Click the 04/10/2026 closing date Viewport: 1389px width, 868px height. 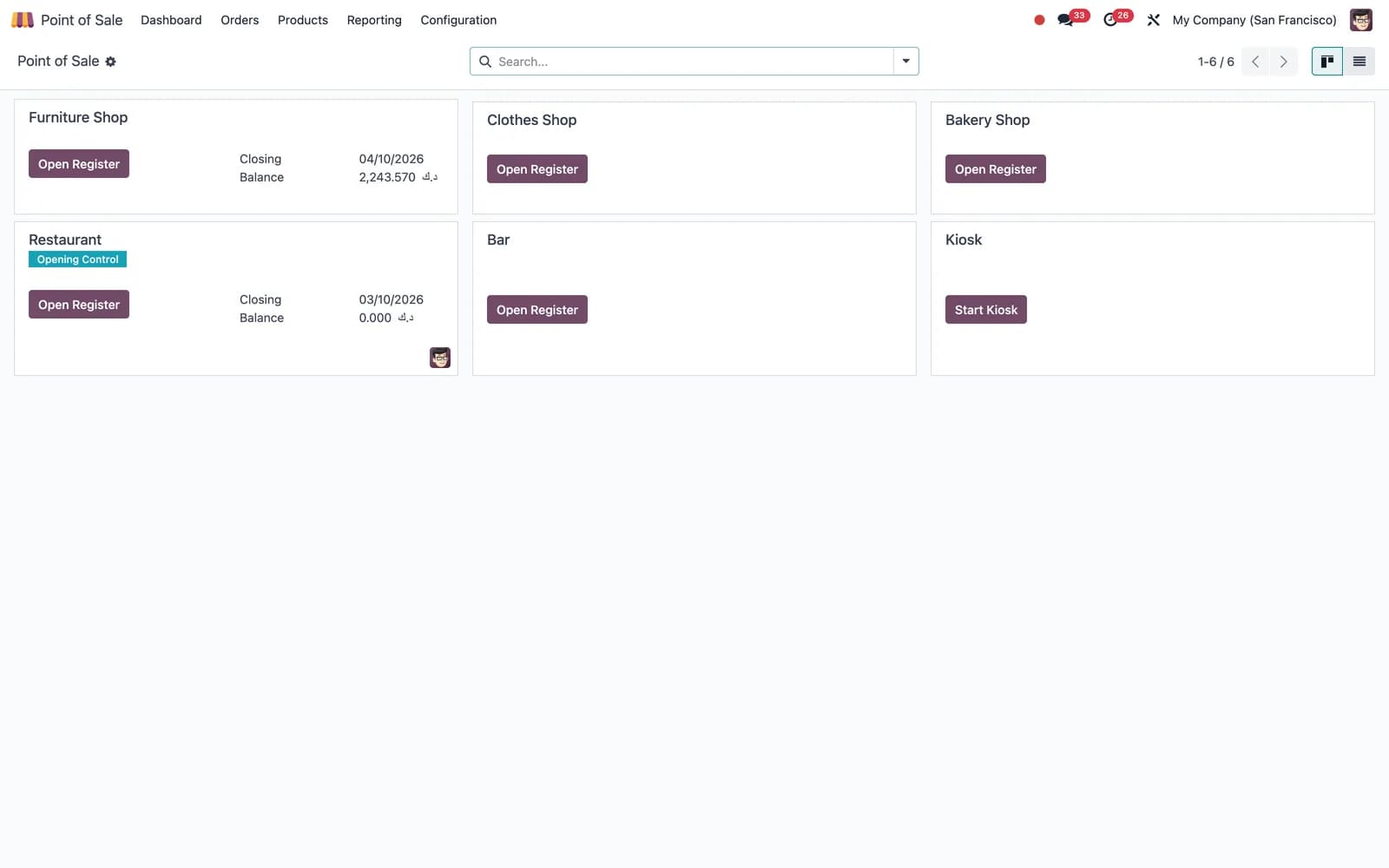(x=392, y=159)
